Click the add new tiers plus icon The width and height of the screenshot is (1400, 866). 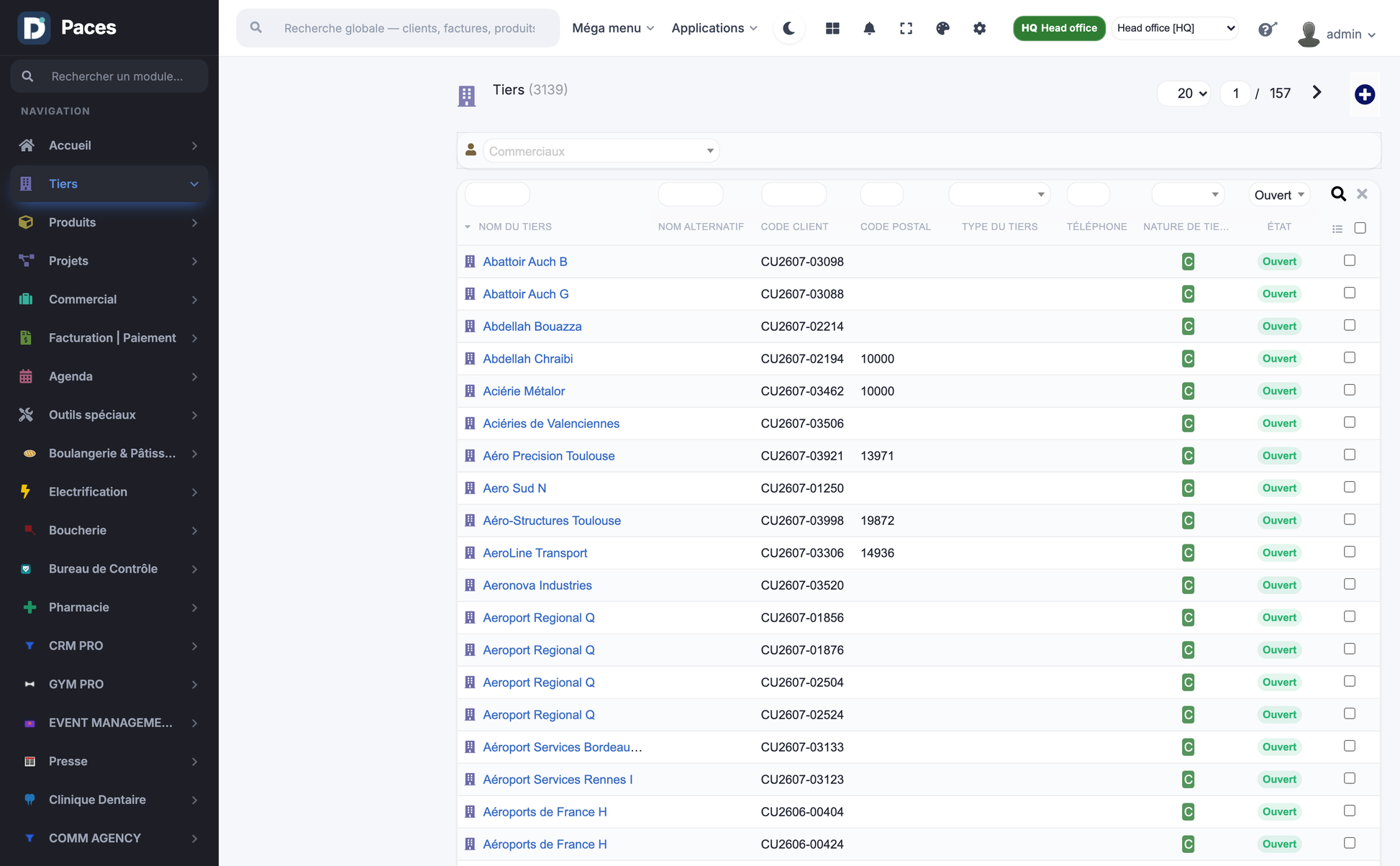[1365, 94]
